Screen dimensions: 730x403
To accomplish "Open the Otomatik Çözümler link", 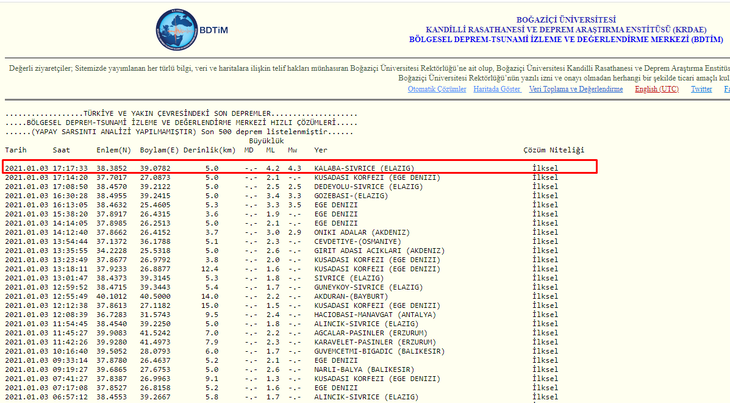I will [x=437, y=89].
